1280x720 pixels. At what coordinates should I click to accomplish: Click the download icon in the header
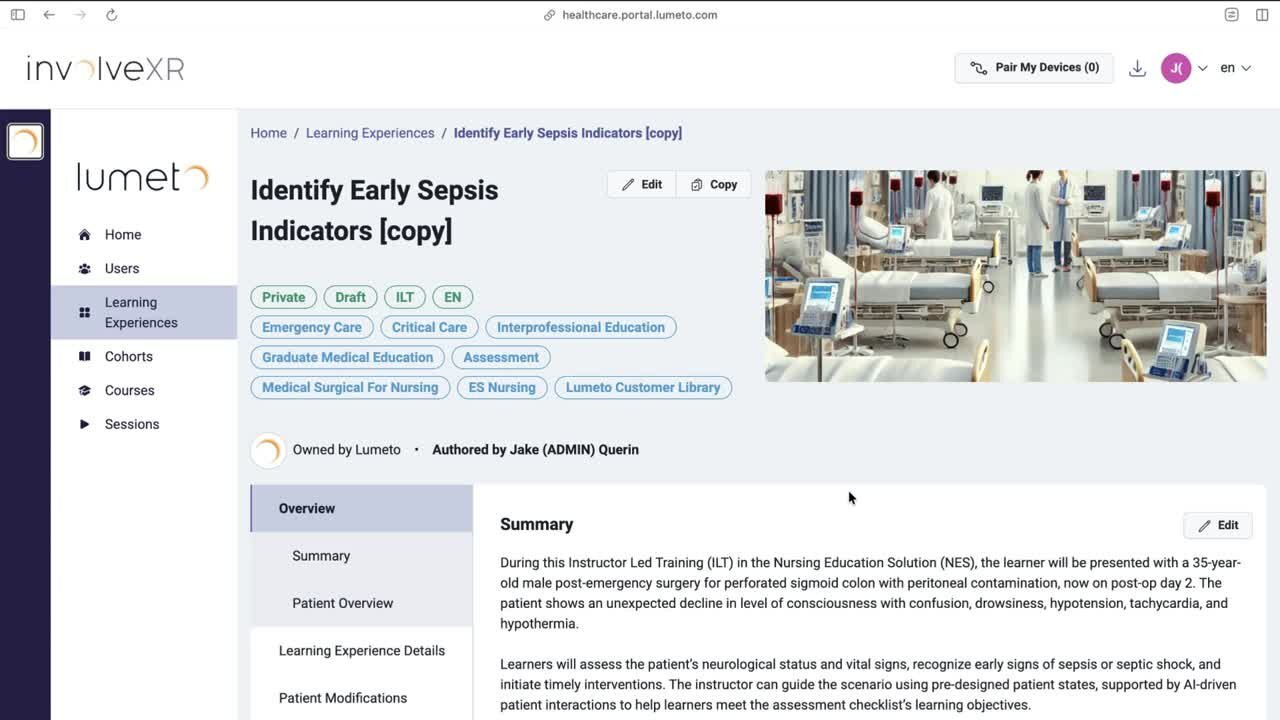[x=1137, y=68]
